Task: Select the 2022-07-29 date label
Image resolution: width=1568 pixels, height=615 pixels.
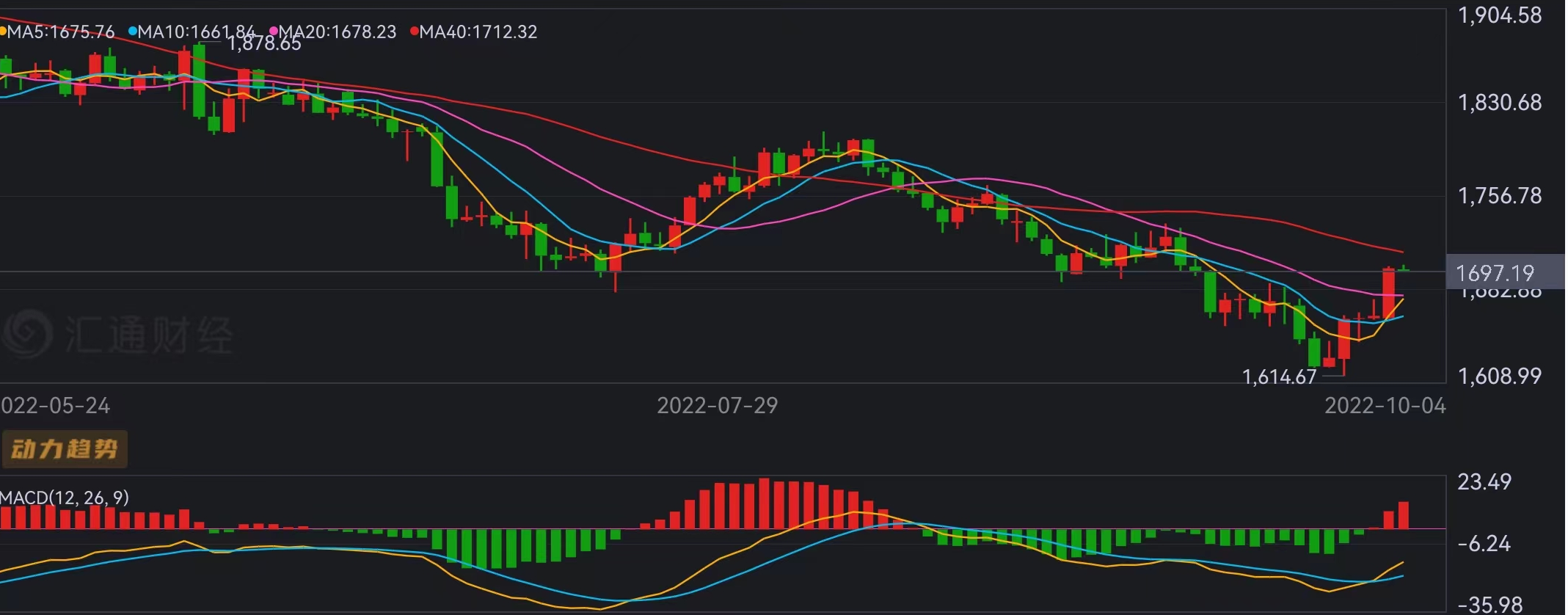Action: tap(717, 406)
